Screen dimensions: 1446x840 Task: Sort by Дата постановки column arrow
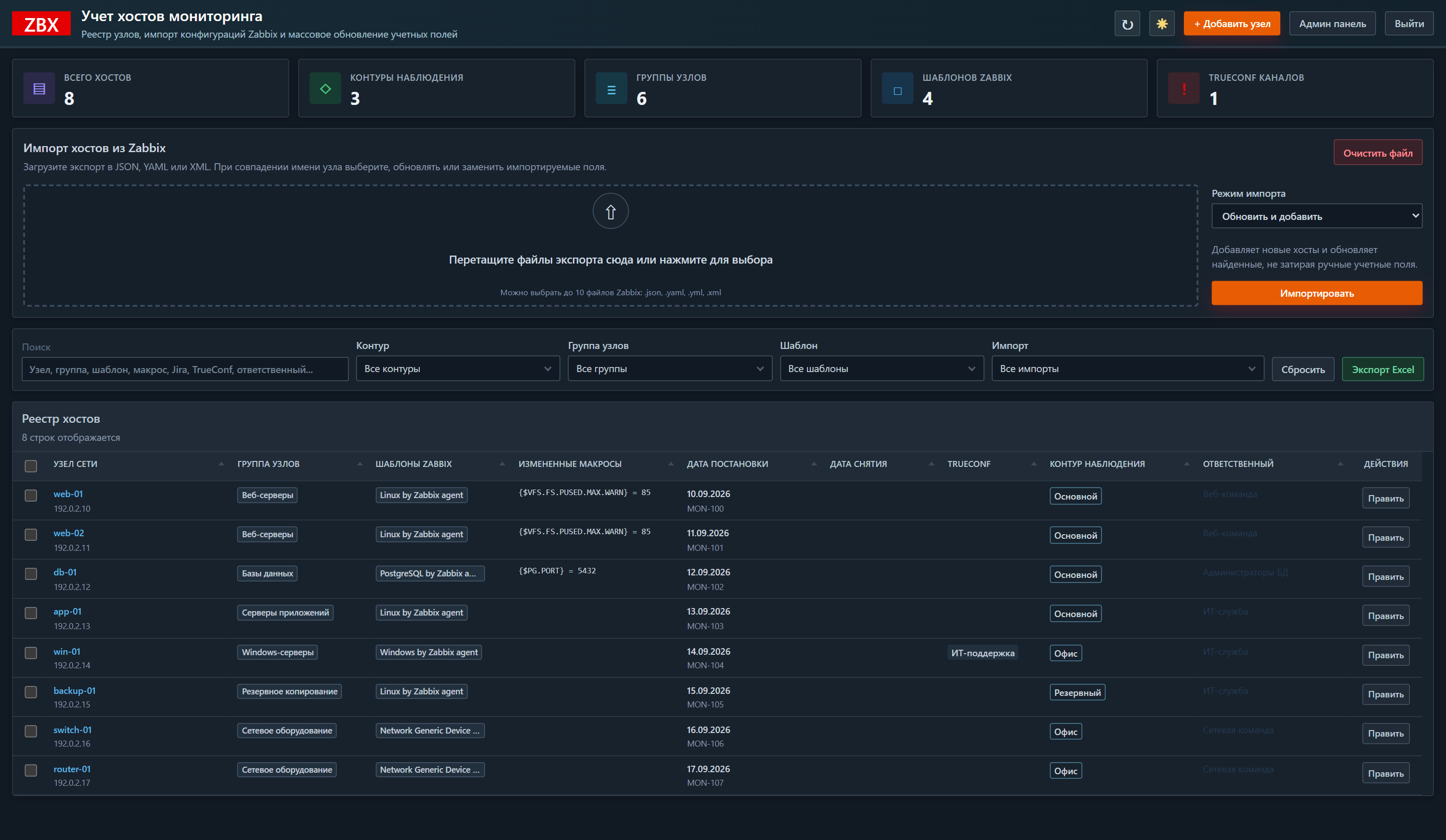[x=814, y=464]
